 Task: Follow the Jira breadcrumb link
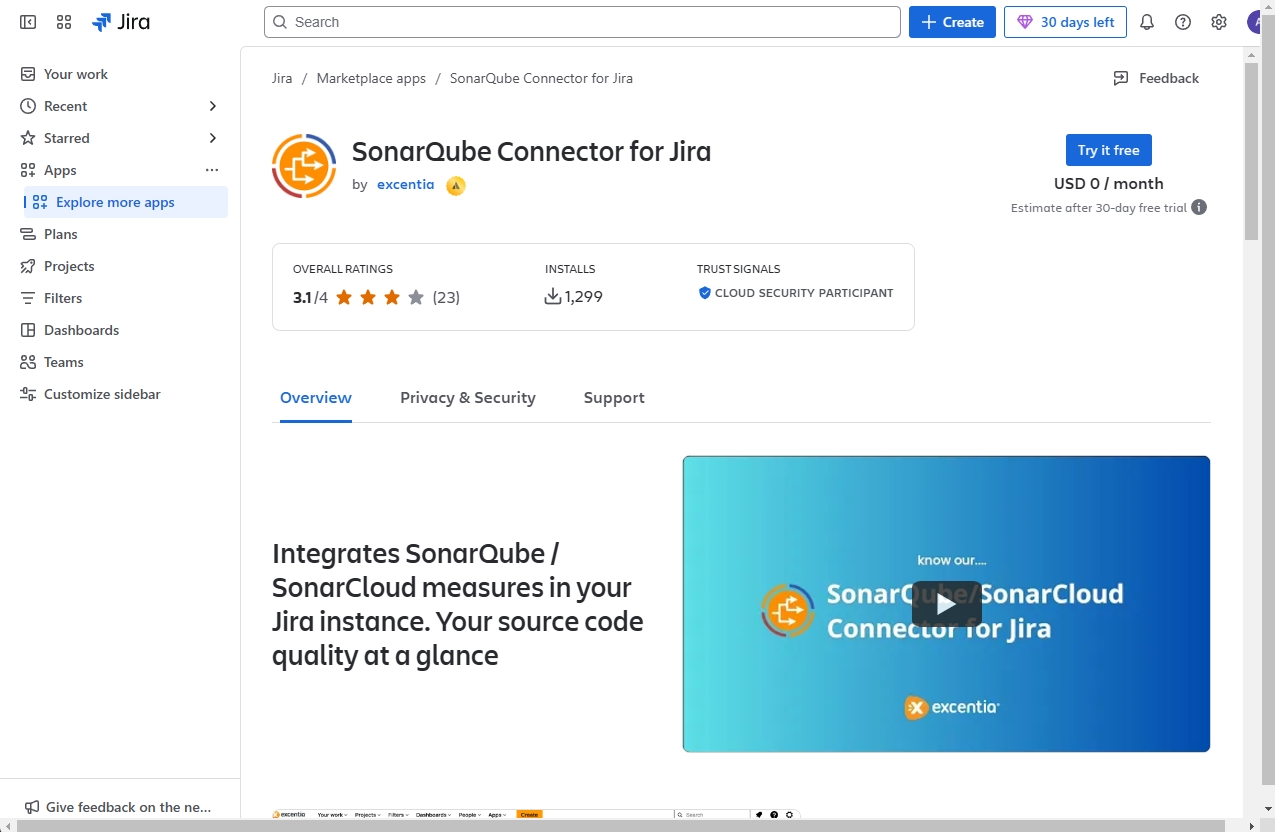click(x=282, y=78)
